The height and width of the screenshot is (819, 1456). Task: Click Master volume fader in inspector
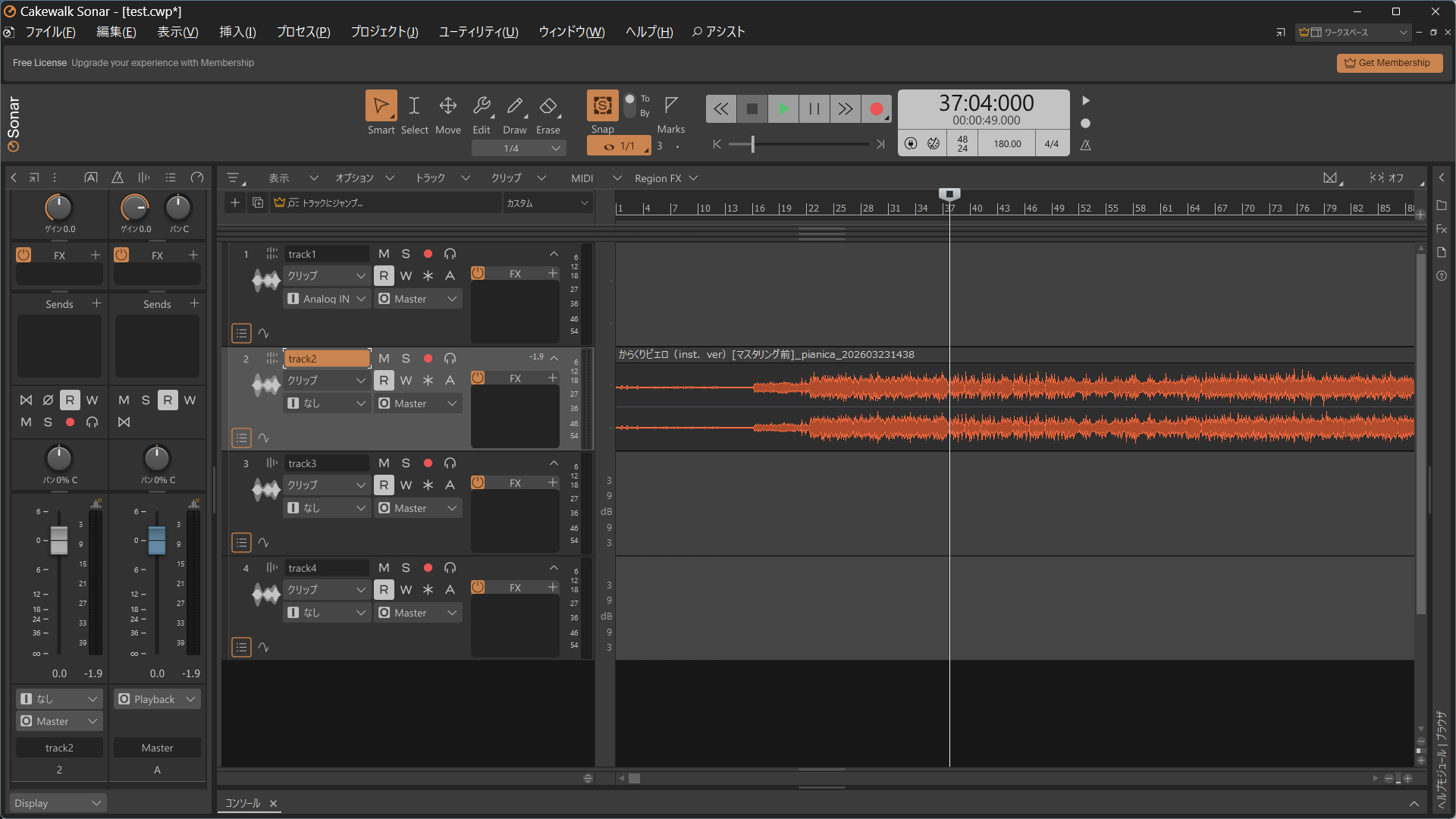pyautogui.click(x=157, y=540)
